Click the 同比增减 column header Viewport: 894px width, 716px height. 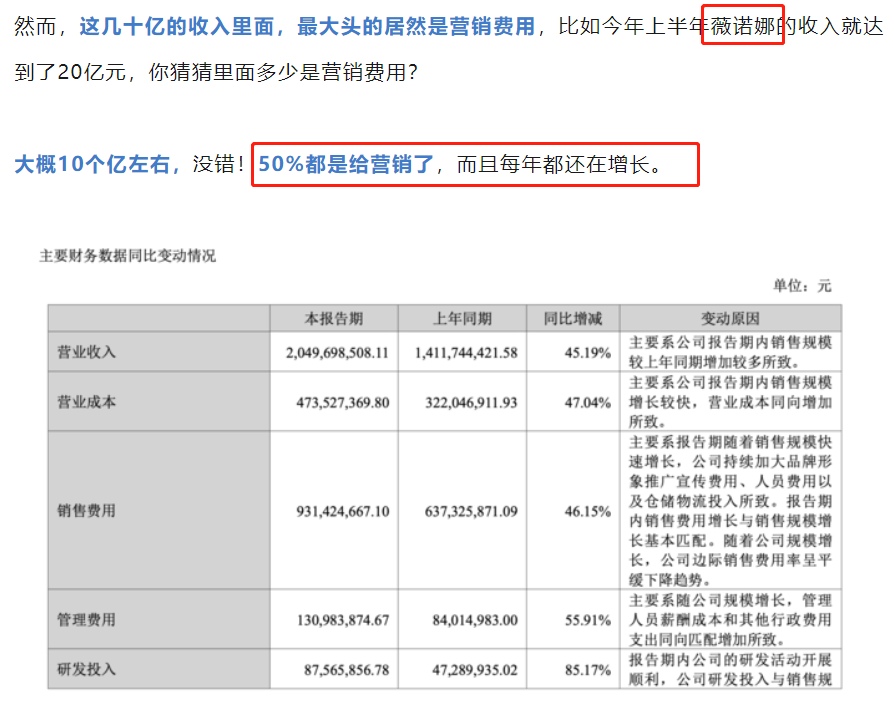coord(573,319)
